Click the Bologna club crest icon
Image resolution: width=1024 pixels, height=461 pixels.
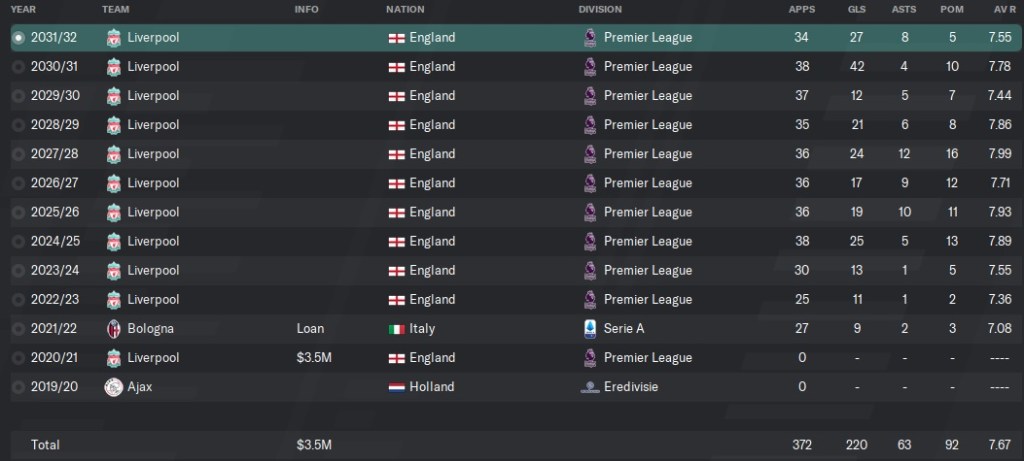[113, 328]
